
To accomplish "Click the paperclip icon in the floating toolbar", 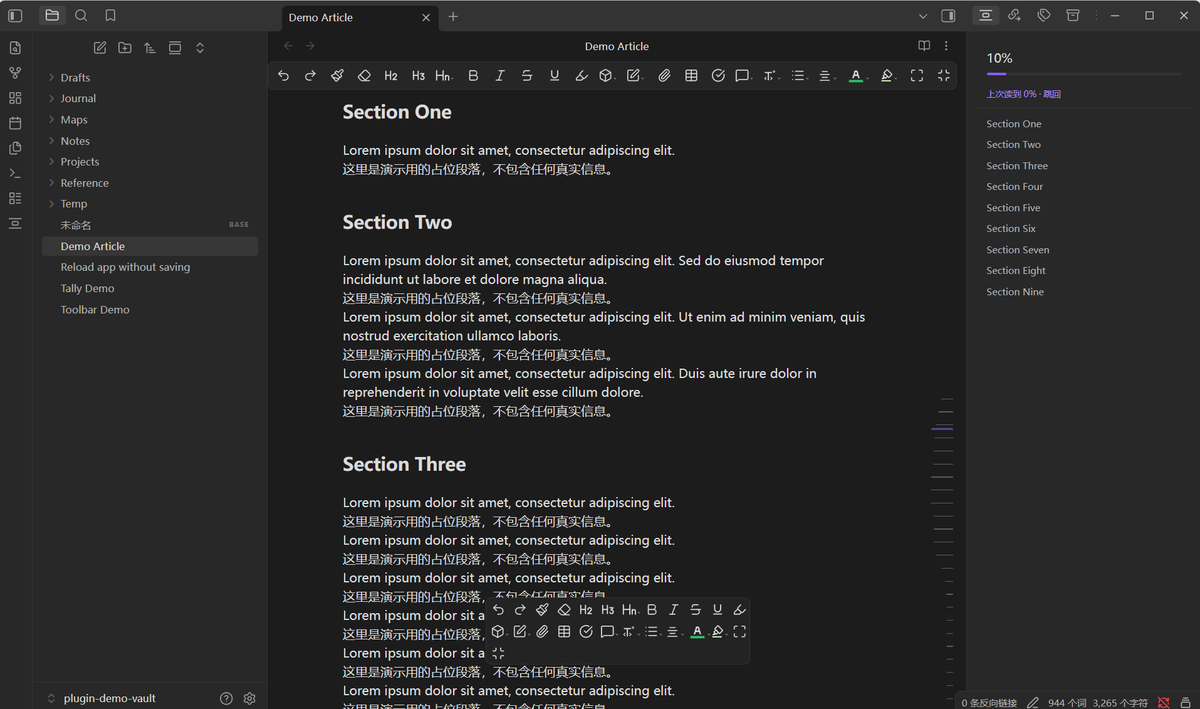I will coord(542,632).
